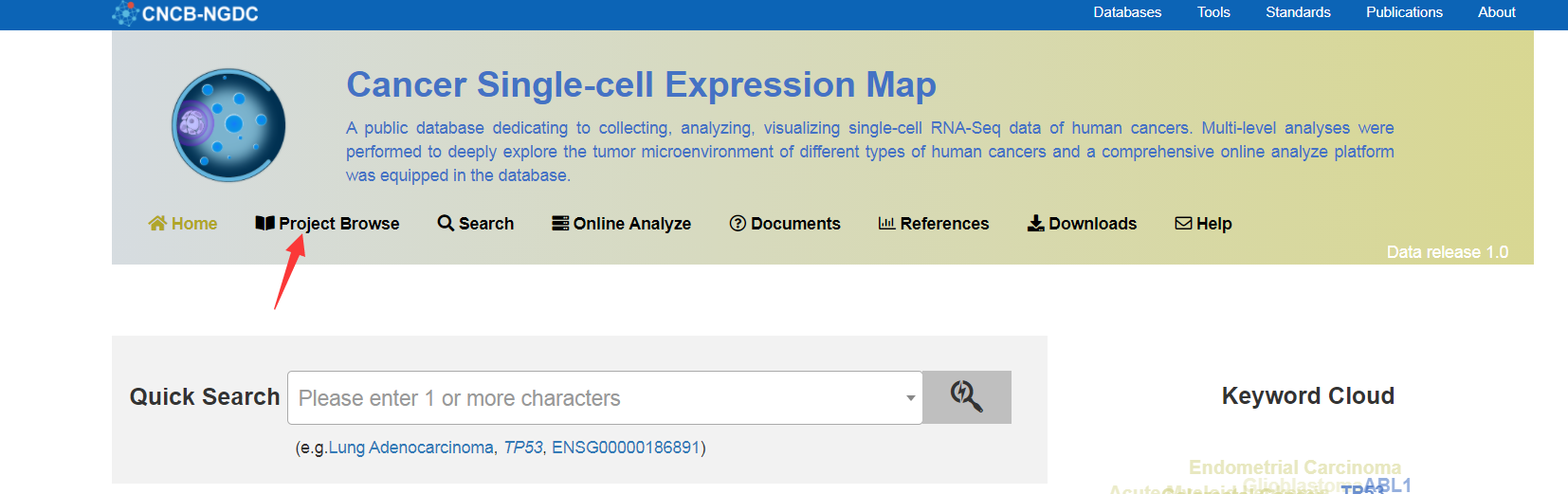
Task: Click the CNCB-NGDC logo
Action: pos(185,14)
